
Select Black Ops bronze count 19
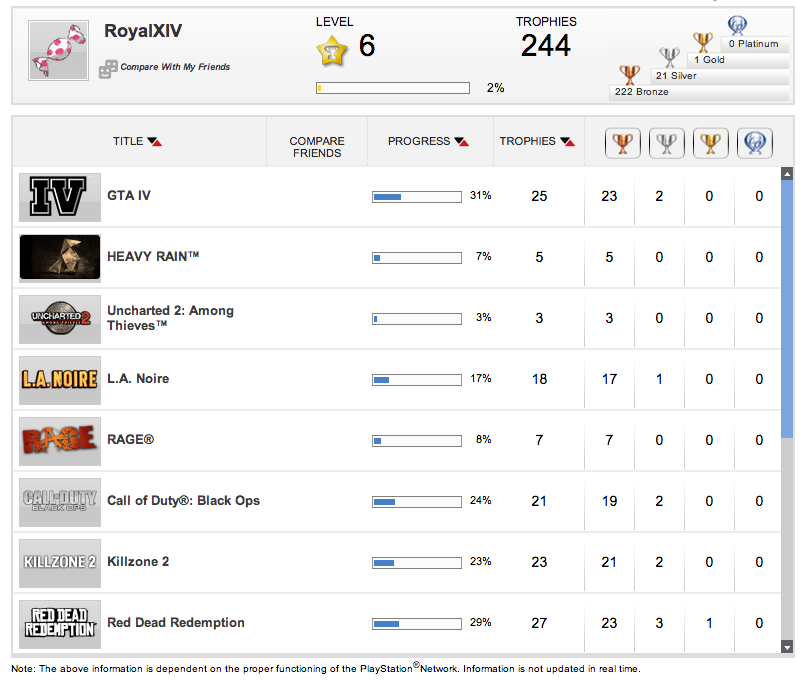609,501
